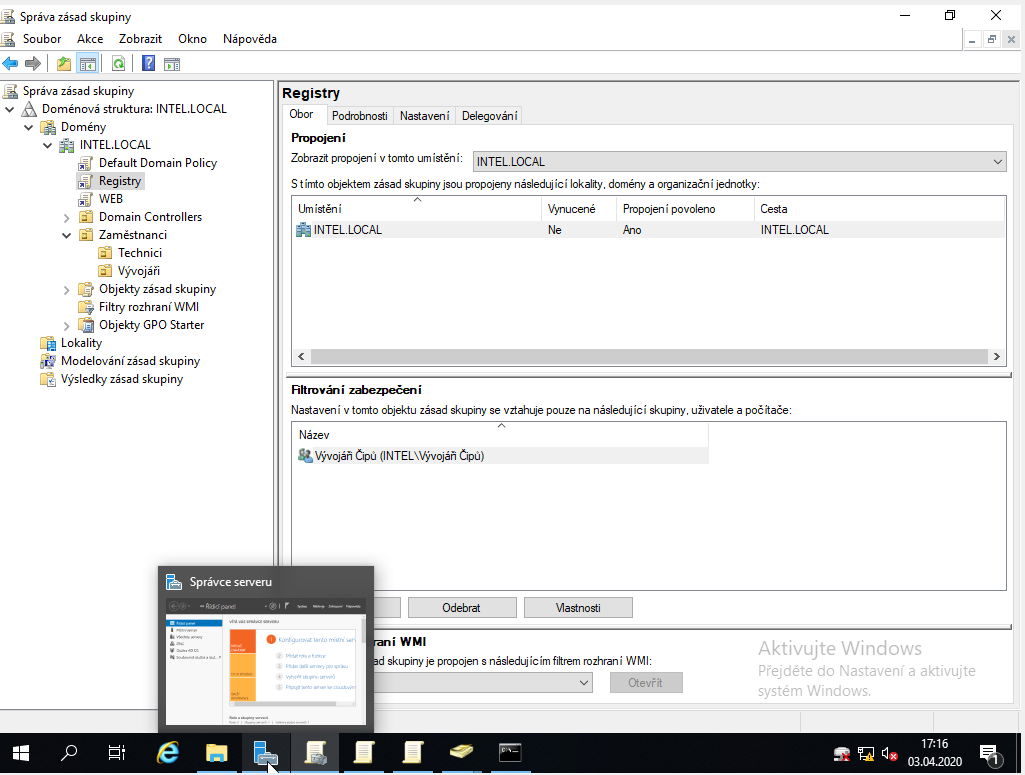Open Internet Explorer from the taskbar

[x=168, y=753]
